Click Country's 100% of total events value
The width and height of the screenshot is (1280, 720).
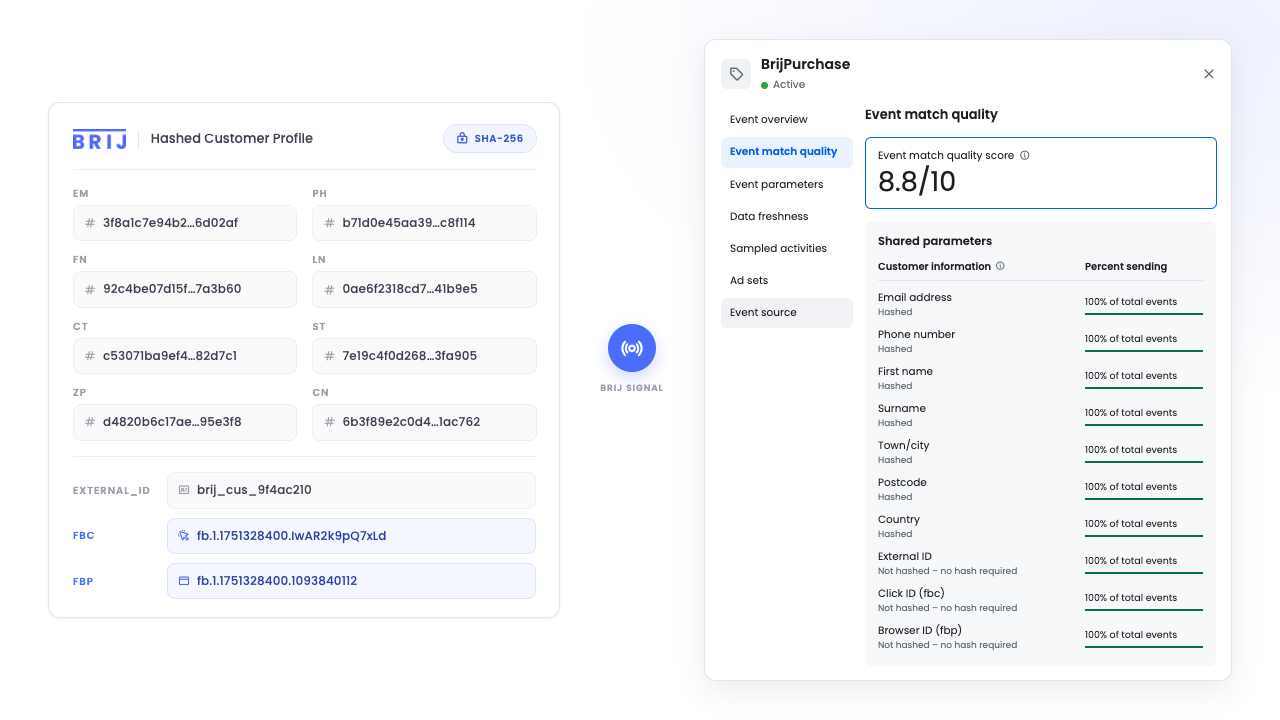coord(1131,524)
